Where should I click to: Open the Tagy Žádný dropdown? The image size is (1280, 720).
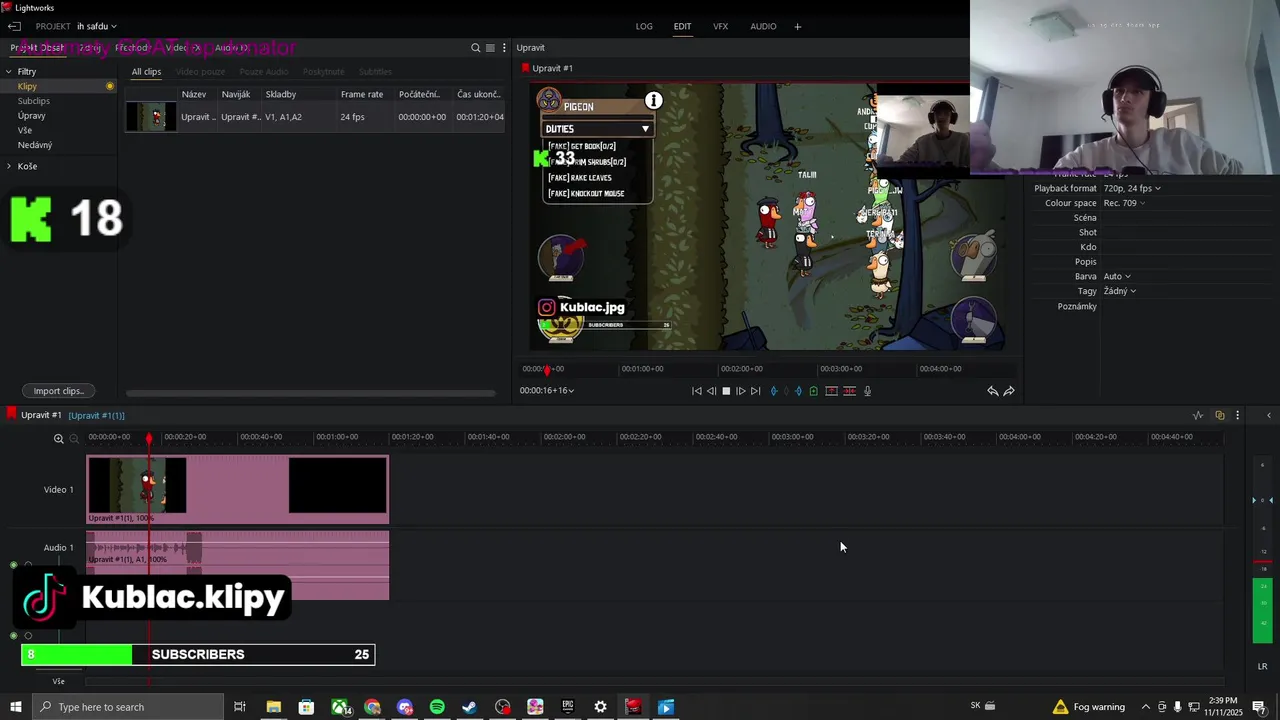(x=1120, y=291)
